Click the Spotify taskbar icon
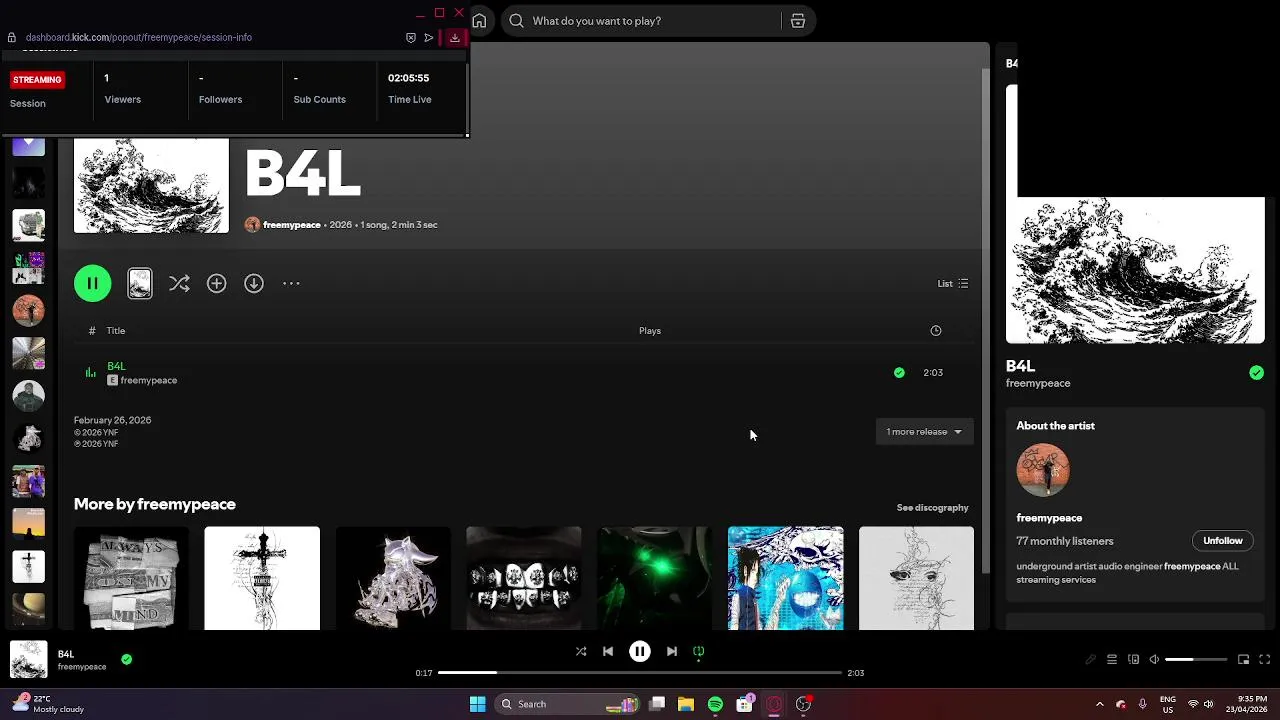1280x720 pixels. (715, 705)
